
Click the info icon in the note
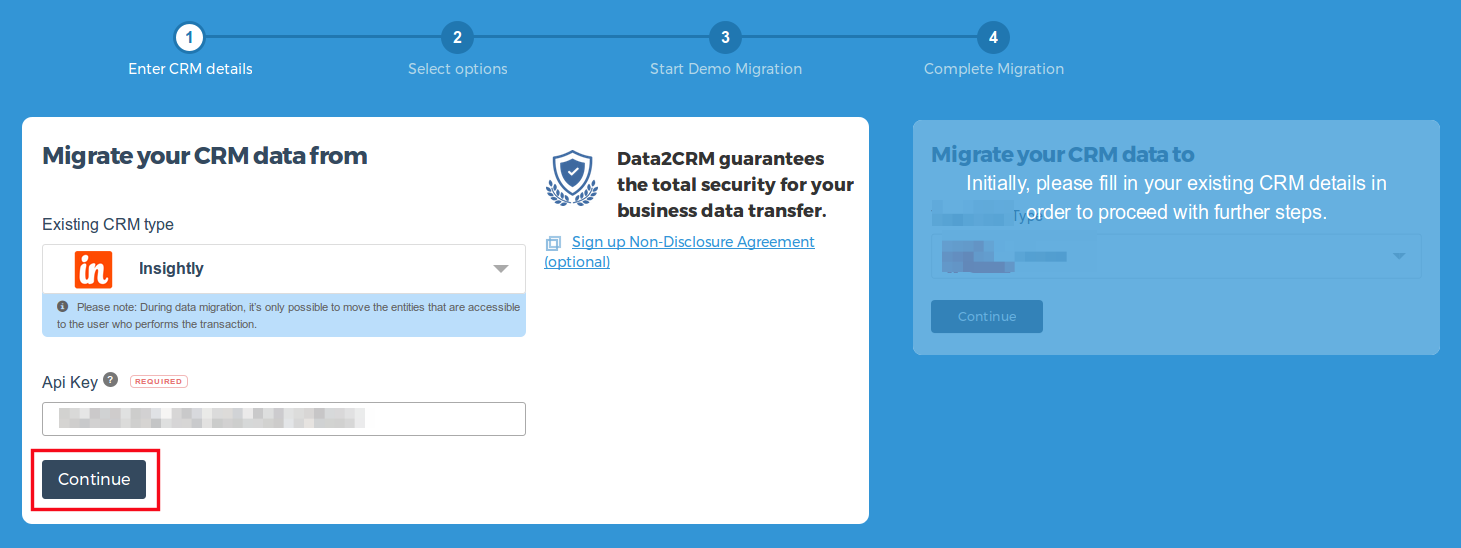[63, 306]
